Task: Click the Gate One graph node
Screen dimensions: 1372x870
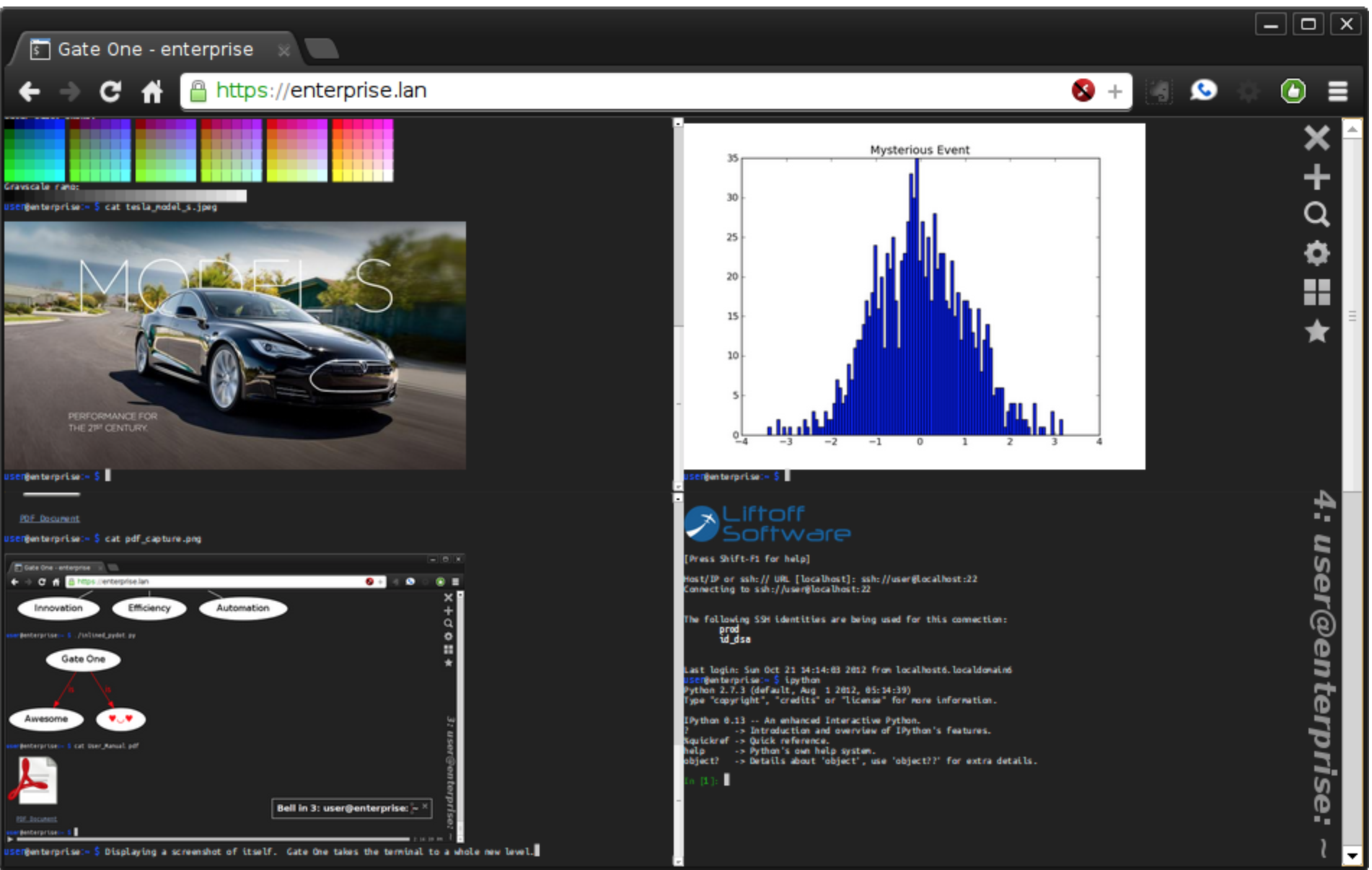Action: click(x=83, y=659)
